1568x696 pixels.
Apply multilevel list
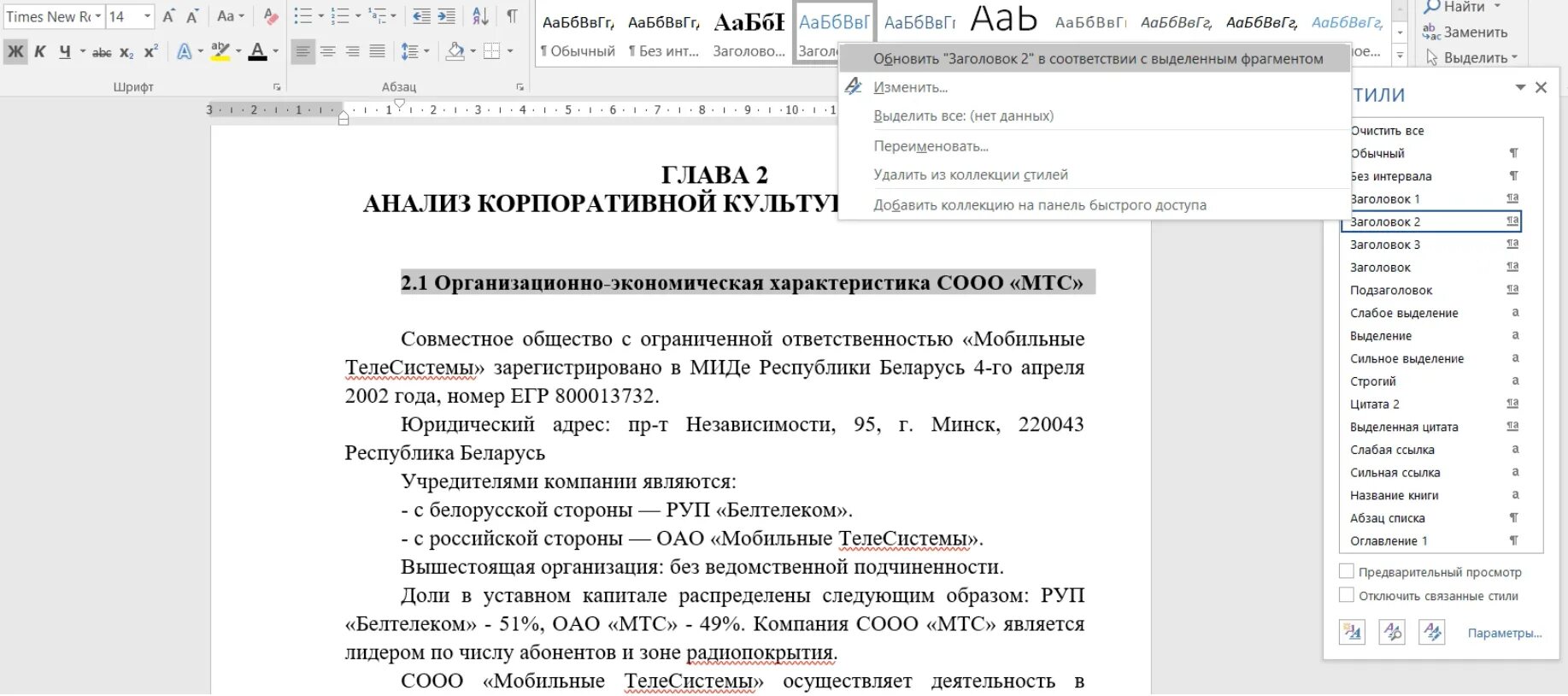point(378,16)
